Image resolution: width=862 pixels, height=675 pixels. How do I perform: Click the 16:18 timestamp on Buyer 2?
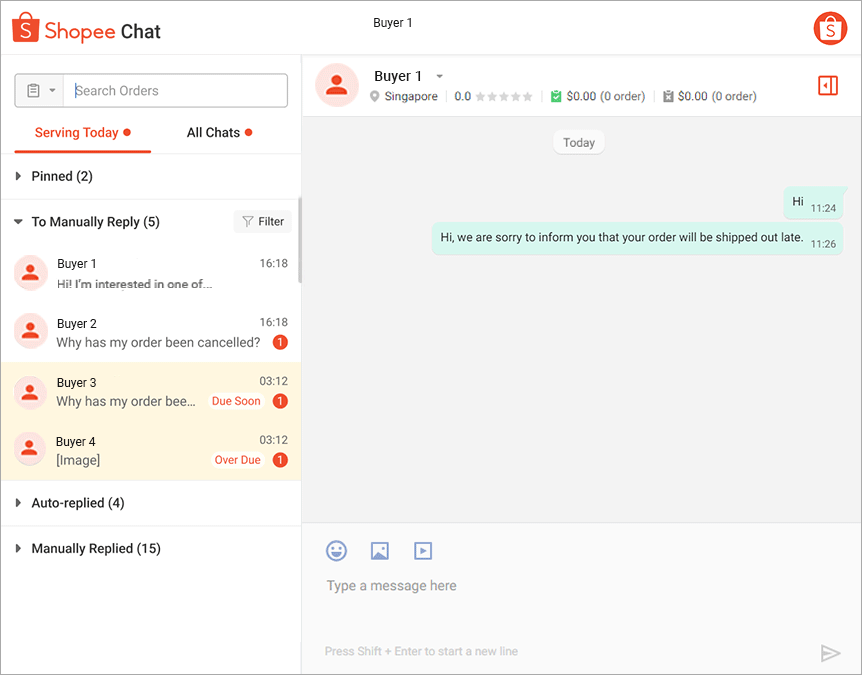[274, 322]
